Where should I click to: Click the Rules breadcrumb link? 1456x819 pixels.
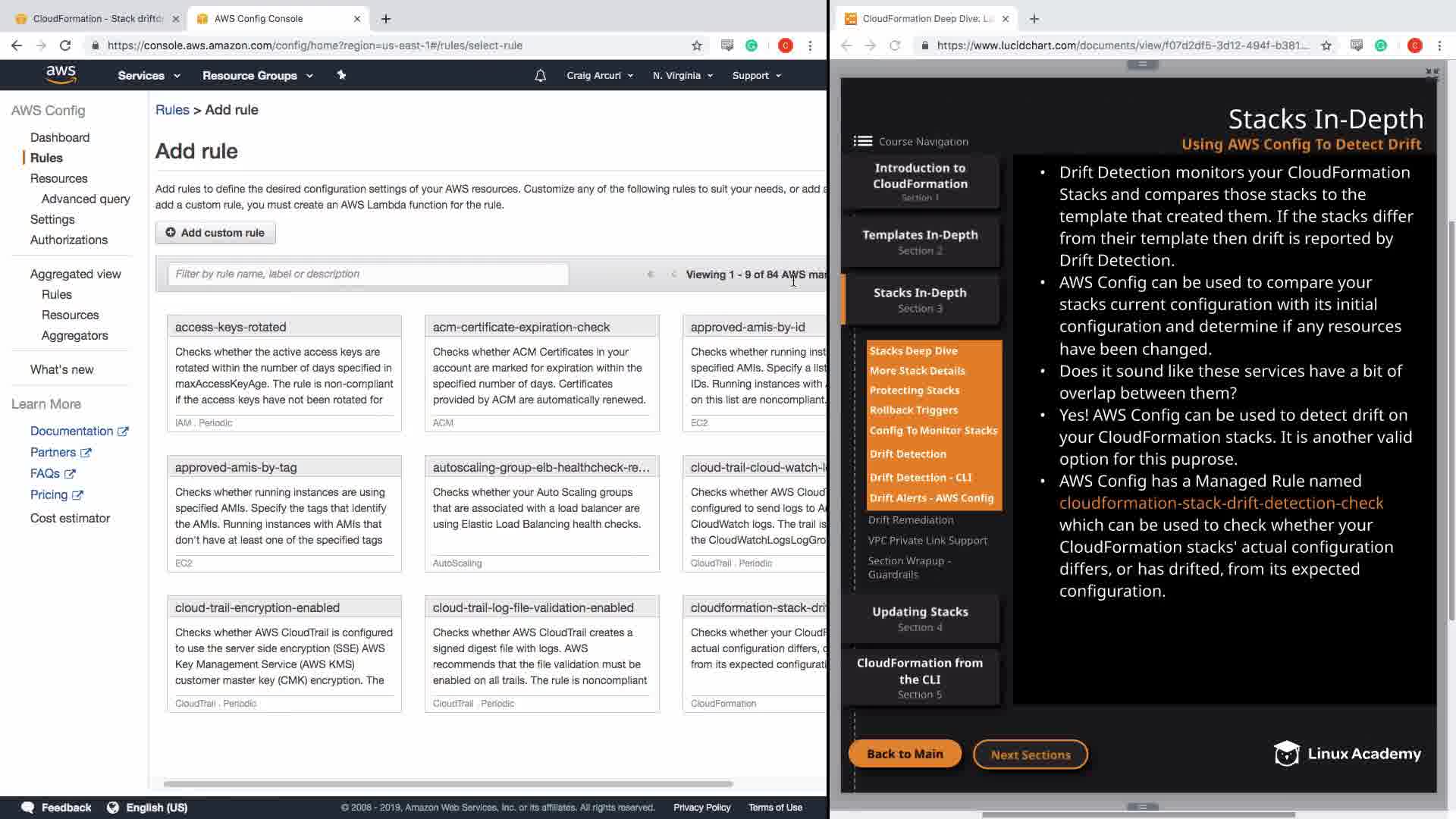[x=172, y=110]
